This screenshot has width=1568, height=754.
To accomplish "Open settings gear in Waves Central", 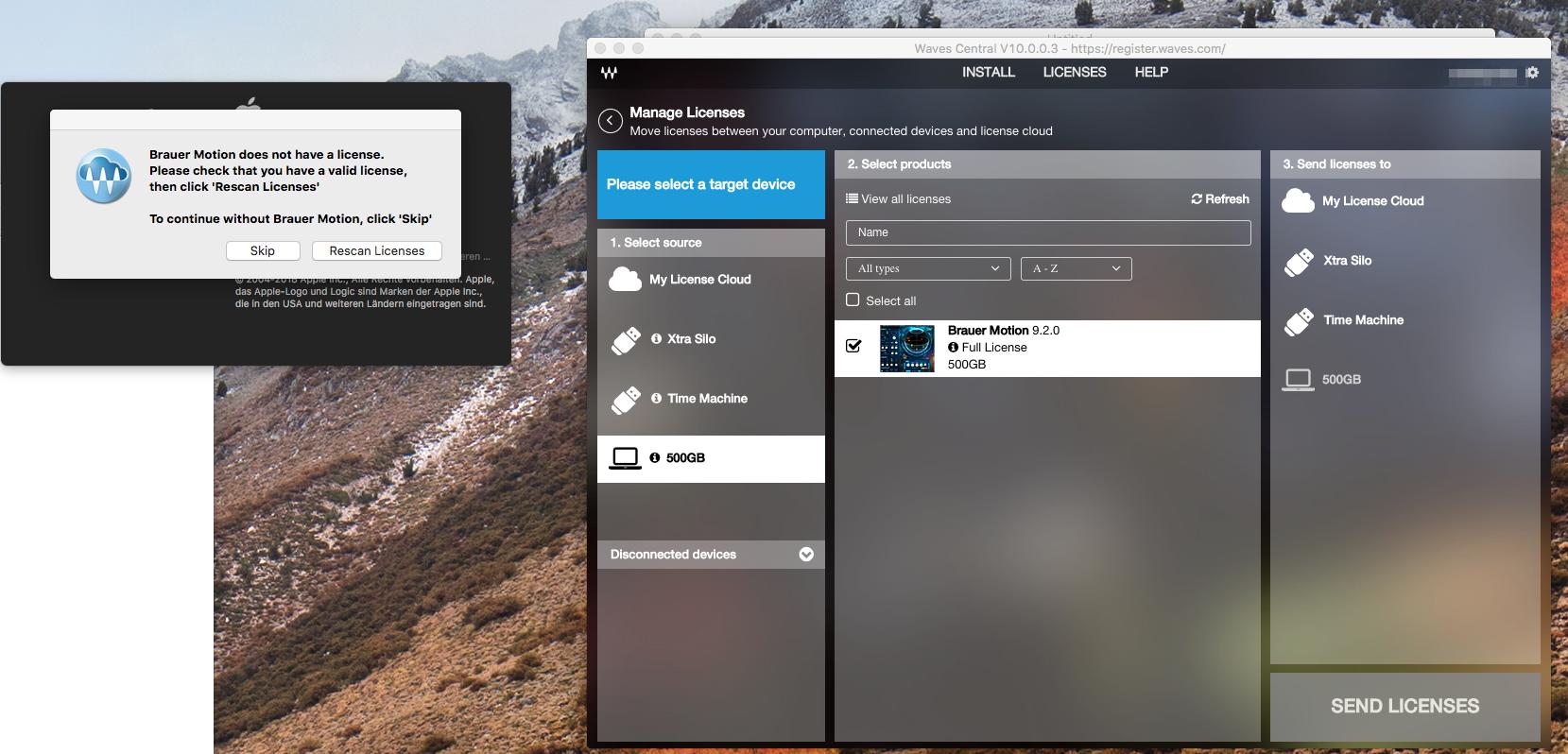I will (x=1532, y=73).
